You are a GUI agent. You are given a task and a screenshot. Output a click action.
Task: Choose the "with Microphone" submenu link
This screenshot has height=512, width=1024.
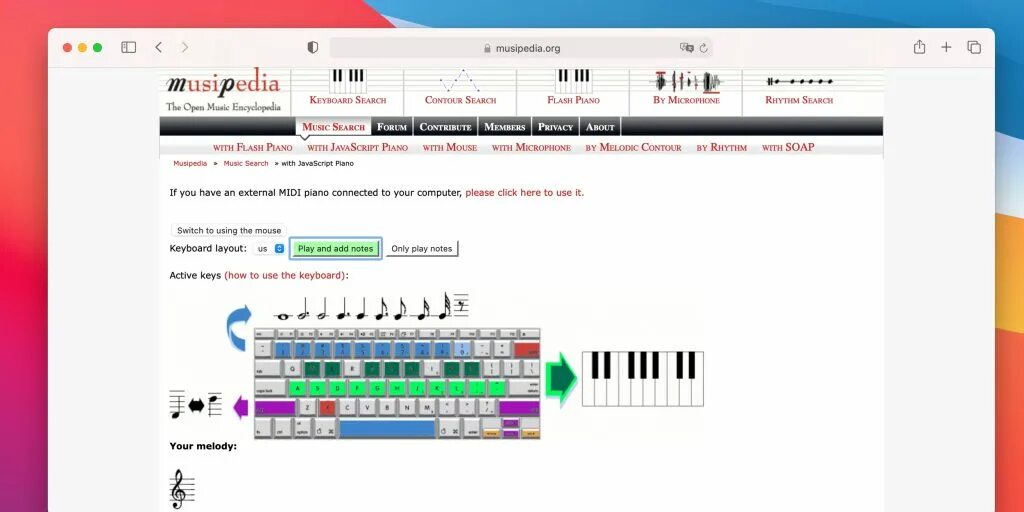(x=531, y=148)
